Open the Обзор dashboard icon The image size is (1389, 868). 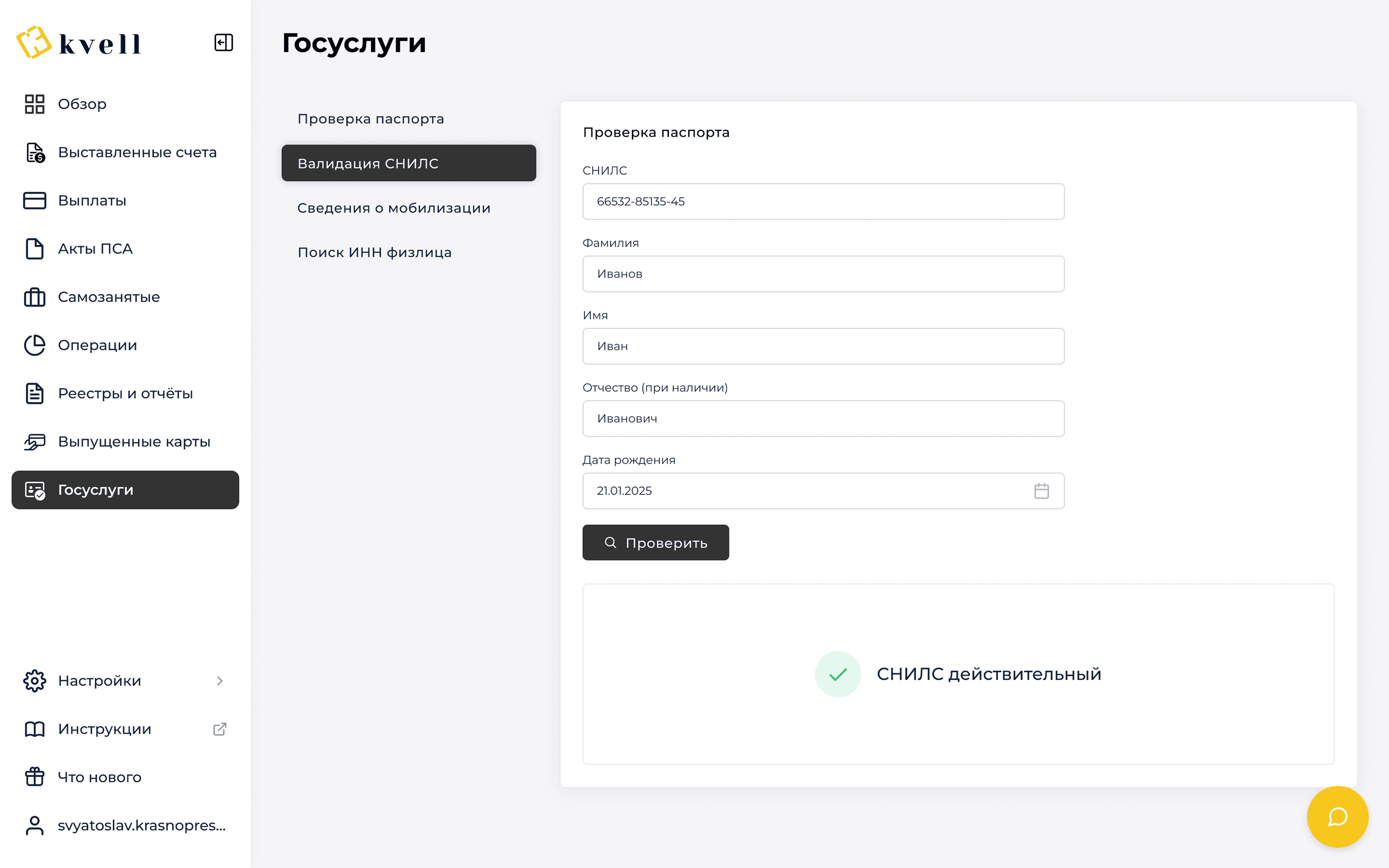pos(34,104)
